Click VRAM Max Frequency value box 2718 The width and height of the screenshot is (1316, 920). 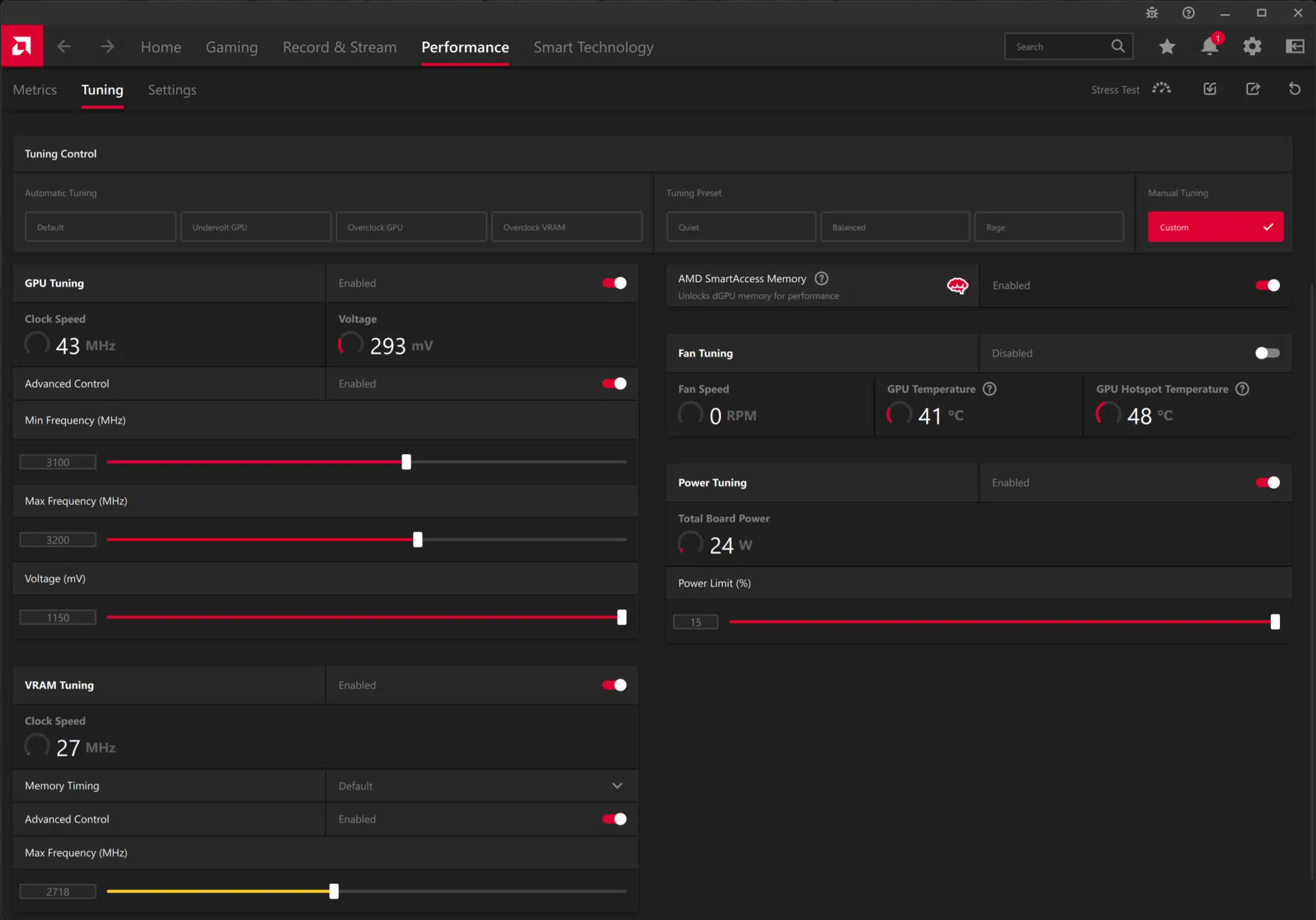[x=58, y=891]
